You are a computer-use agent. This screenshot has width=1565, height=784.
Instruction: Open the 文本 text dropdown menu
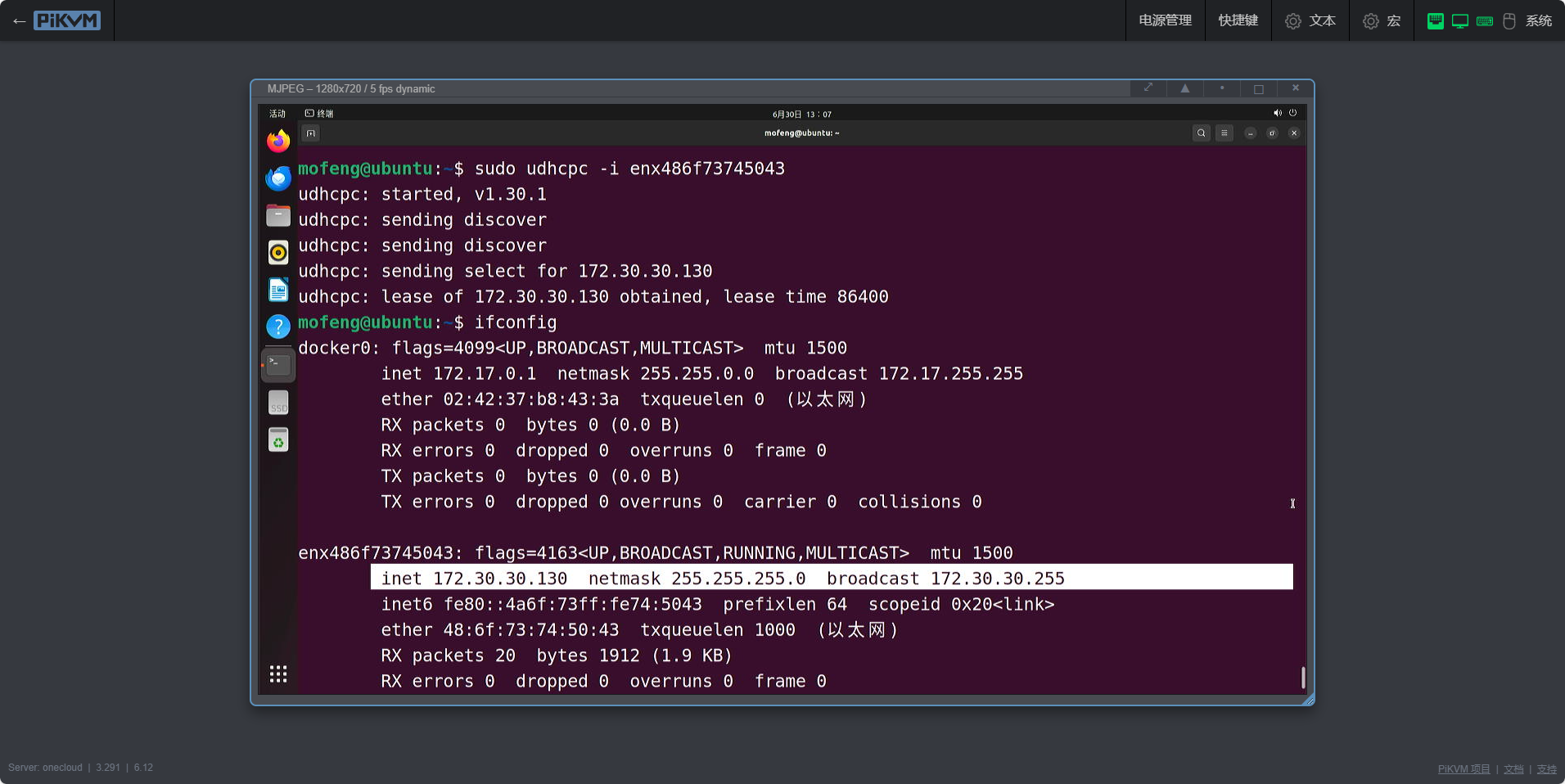tap(1310, 20)
